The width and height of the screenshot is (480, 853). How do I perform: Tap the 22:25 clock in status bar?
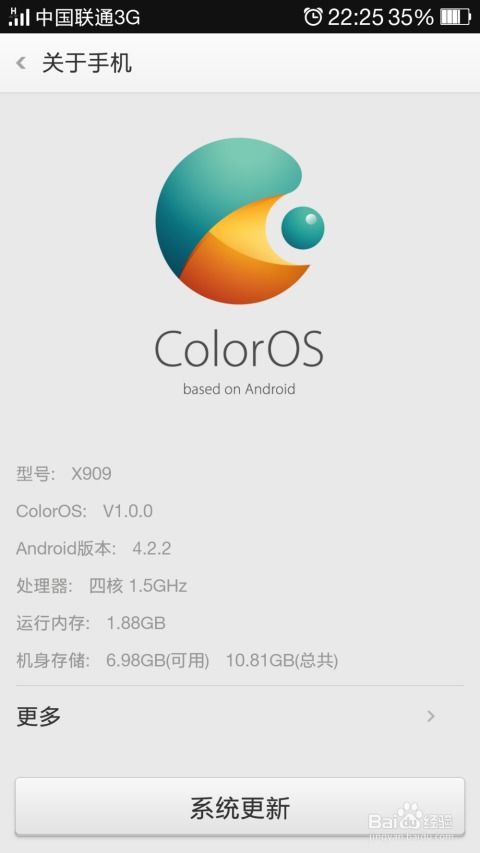pyautogui.click(x=356, y=17)
